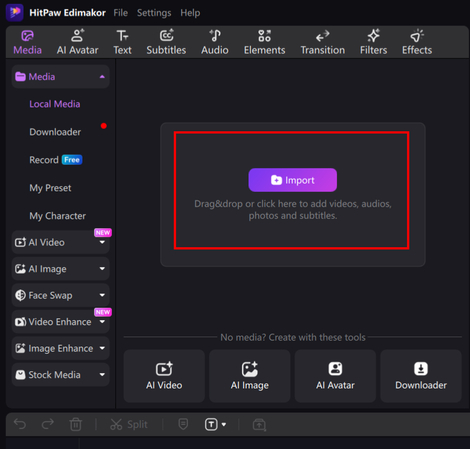Select Downloader in the sidebar list
The width and height of the screenshot is (470, 449).
55,132
